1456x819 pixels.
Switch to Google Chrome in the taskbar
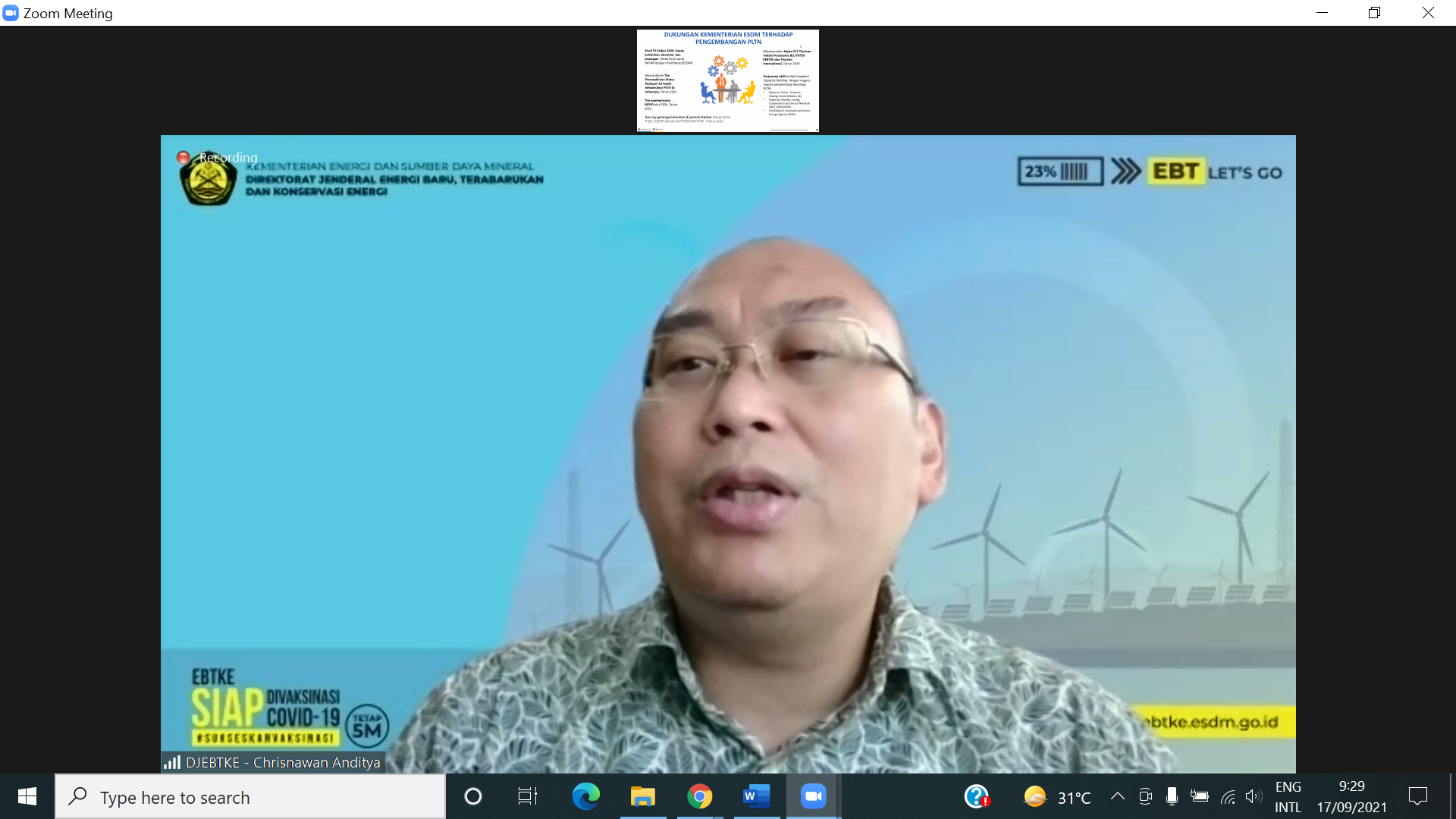pyautogui.click(x=700, y=796)
